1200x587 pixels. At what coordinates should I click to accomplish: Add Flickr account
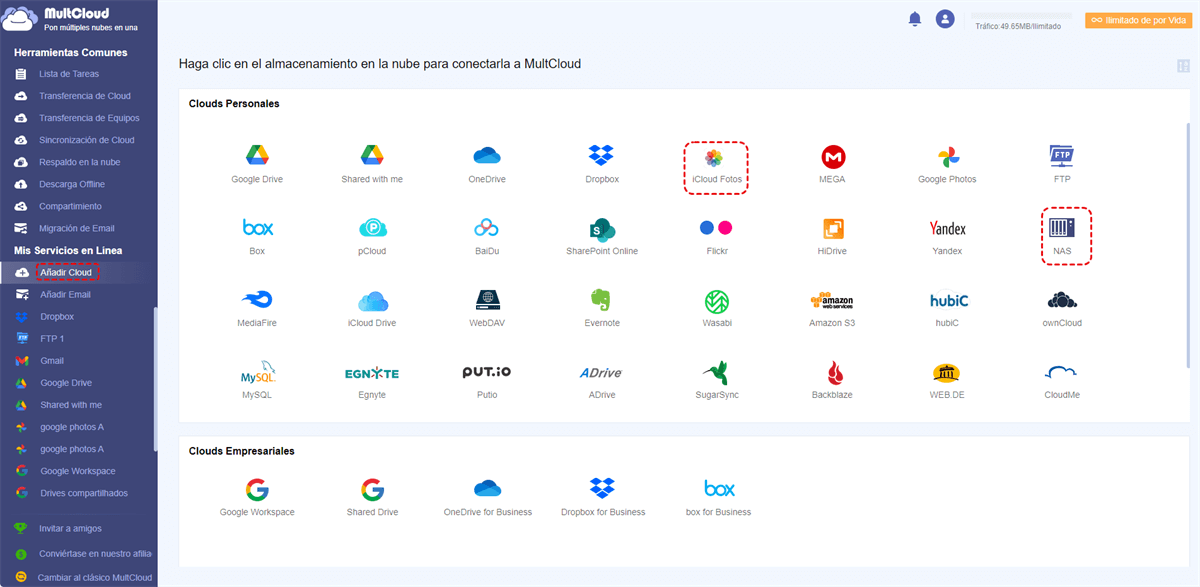716,237
